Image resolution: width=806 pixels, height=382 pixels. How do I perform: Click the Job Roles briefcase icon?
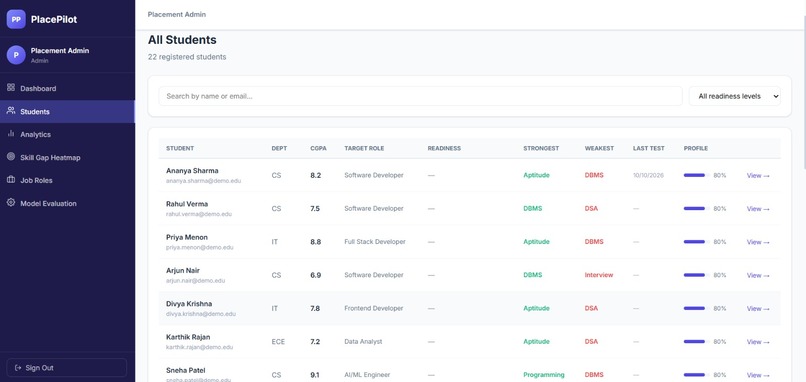coord(11,180)
